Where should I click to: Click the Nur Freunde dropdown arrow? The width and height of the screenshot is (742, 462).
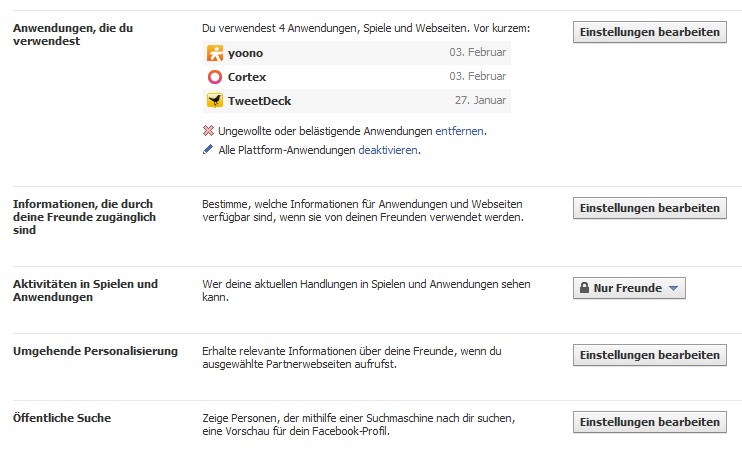[x=674, y=288]
